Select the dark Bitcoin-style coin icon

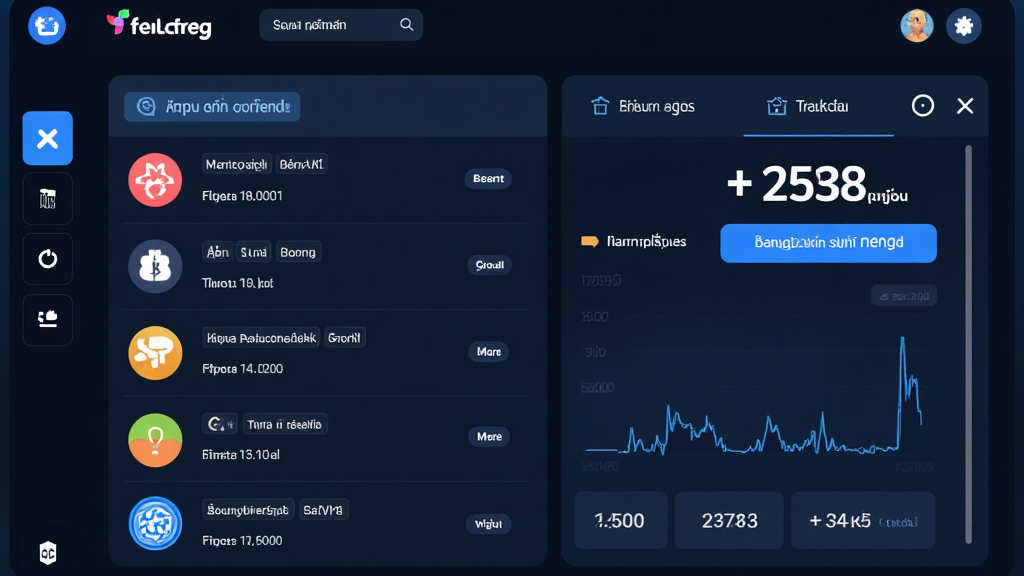pyautogui.click(x=155, y=267)
